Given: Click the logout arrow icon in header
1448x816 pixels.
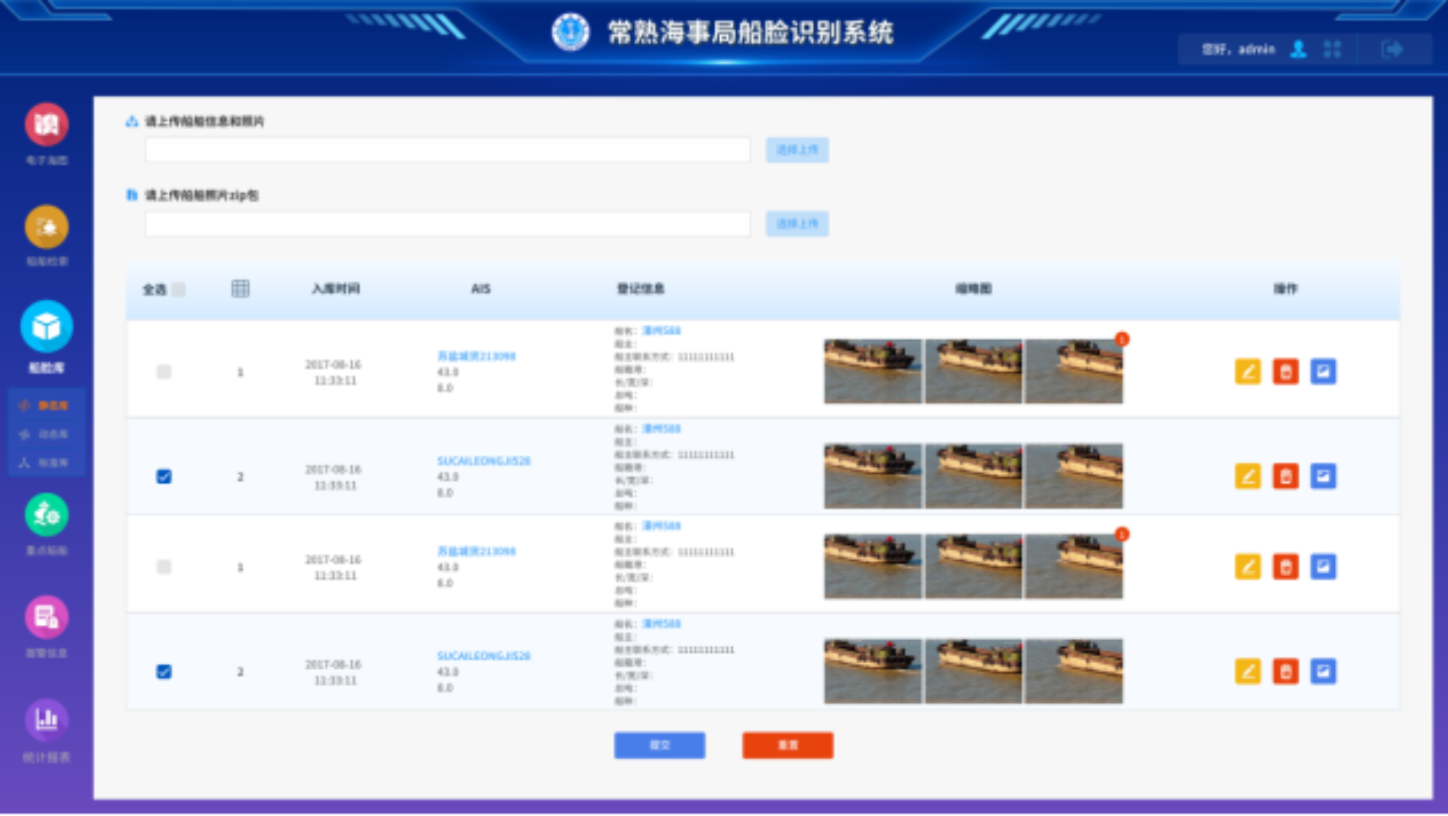Looking at the screenshot, I should (x=1391, y=49).
